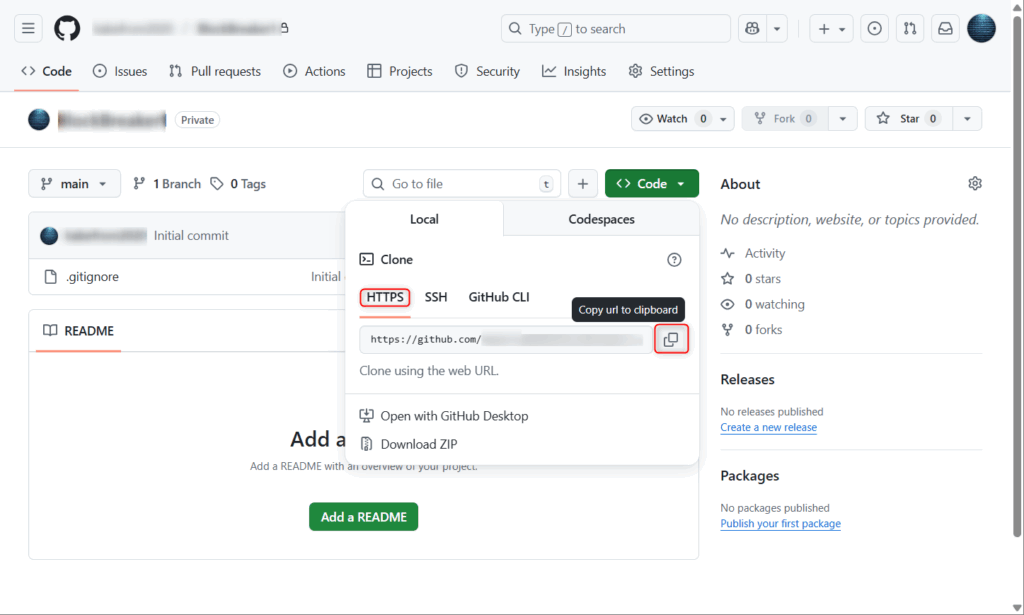This screenshot has width=1024, height=615.
Task: Toggle Watch notifications for repository
Action: pos(674,119)
